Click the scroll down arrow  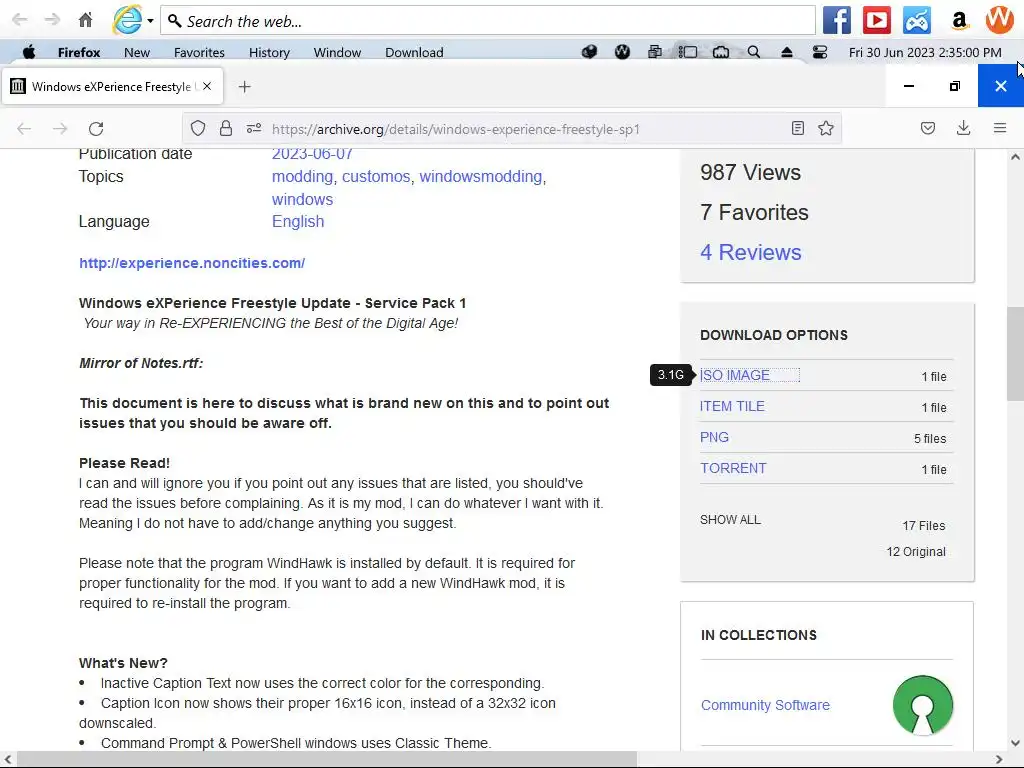coord(1015,743)
